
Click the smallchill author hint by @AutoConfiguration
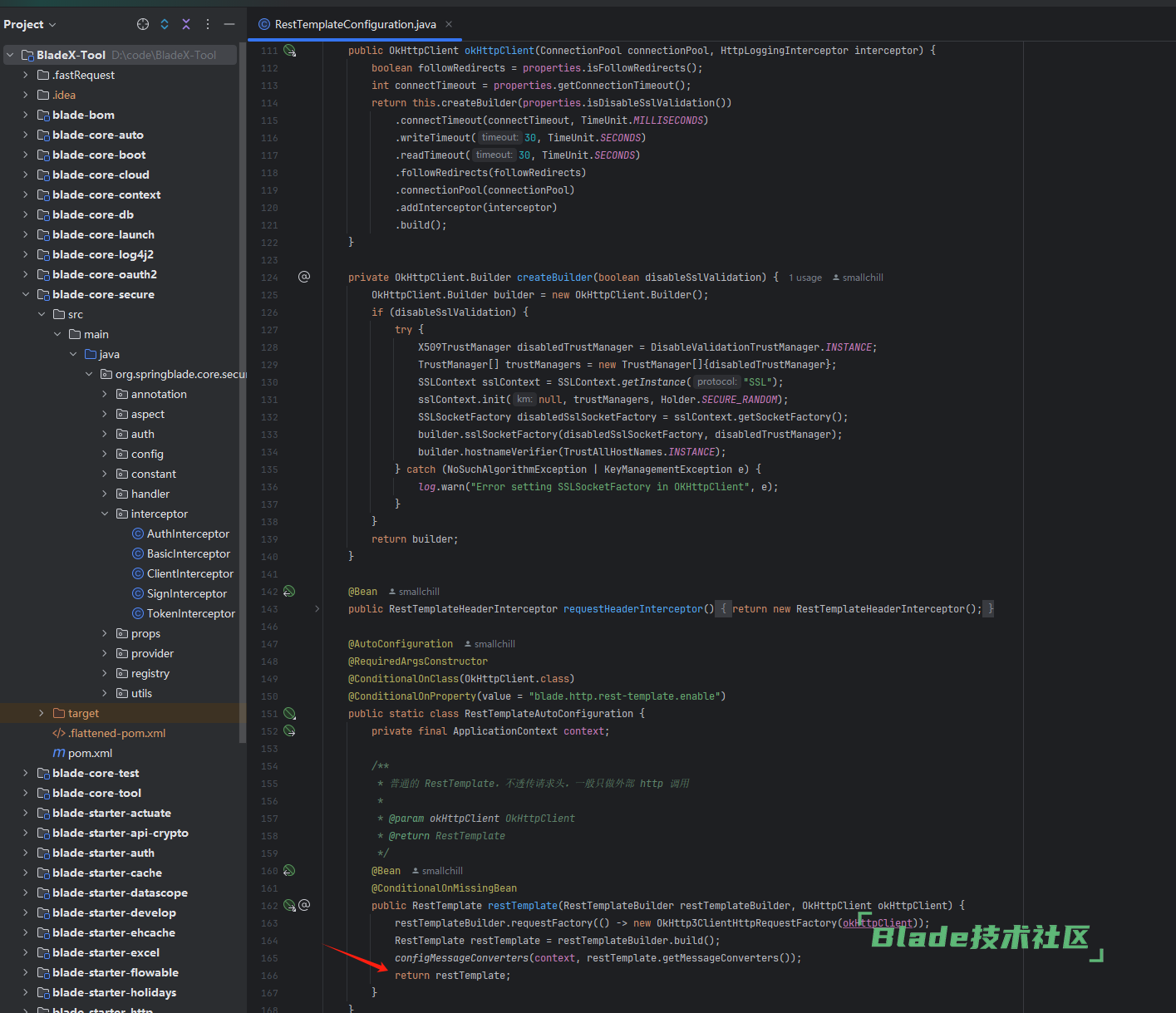tap(490, 644)
